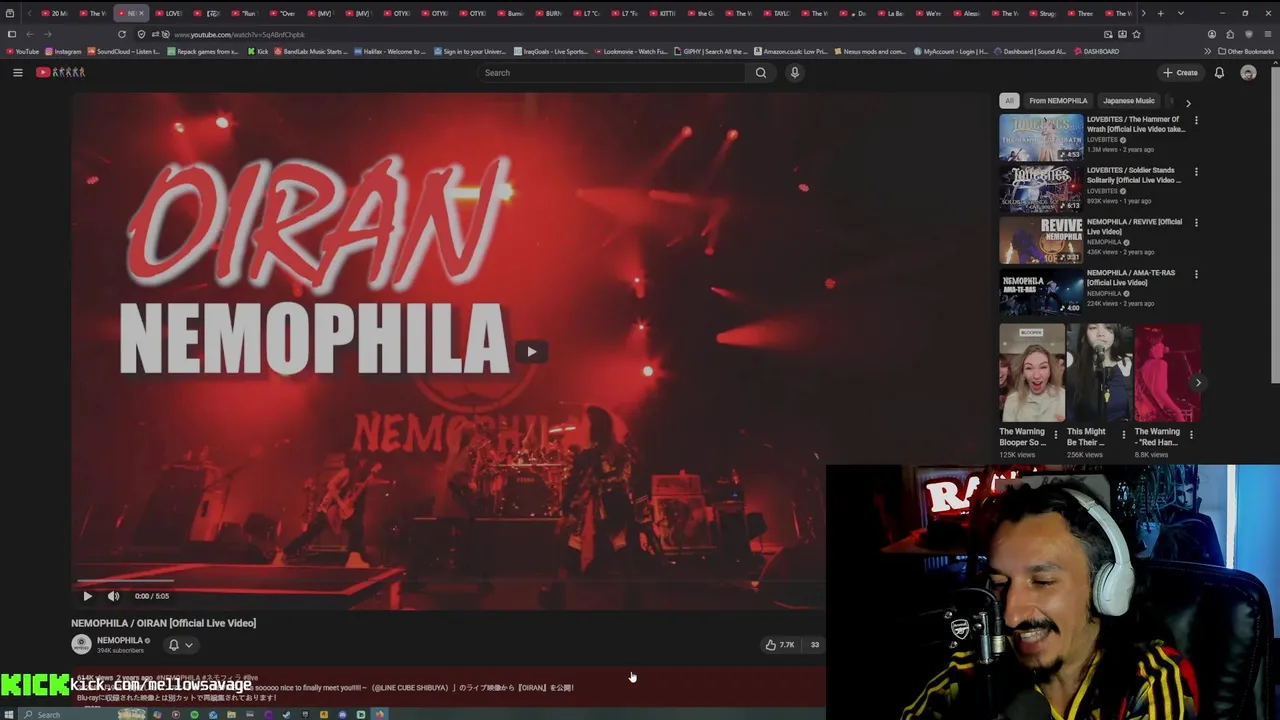Open the notifications bell in the header
1280x720 pixels.
pyautogui.click(x=1219, y=72)
